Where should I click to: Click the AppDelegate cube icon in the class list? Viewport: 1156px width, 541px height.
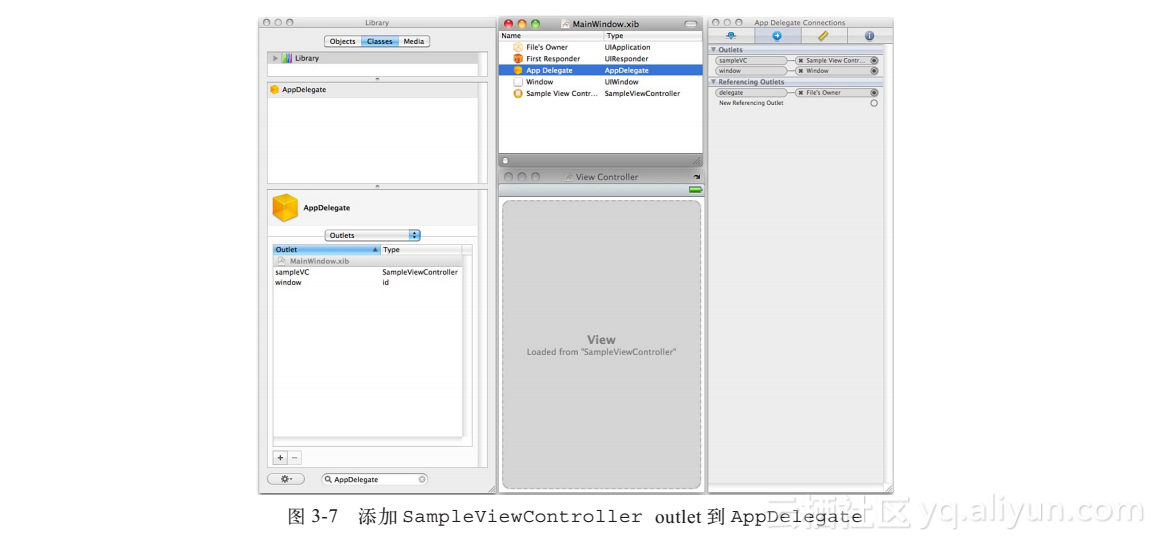[274, 89]
